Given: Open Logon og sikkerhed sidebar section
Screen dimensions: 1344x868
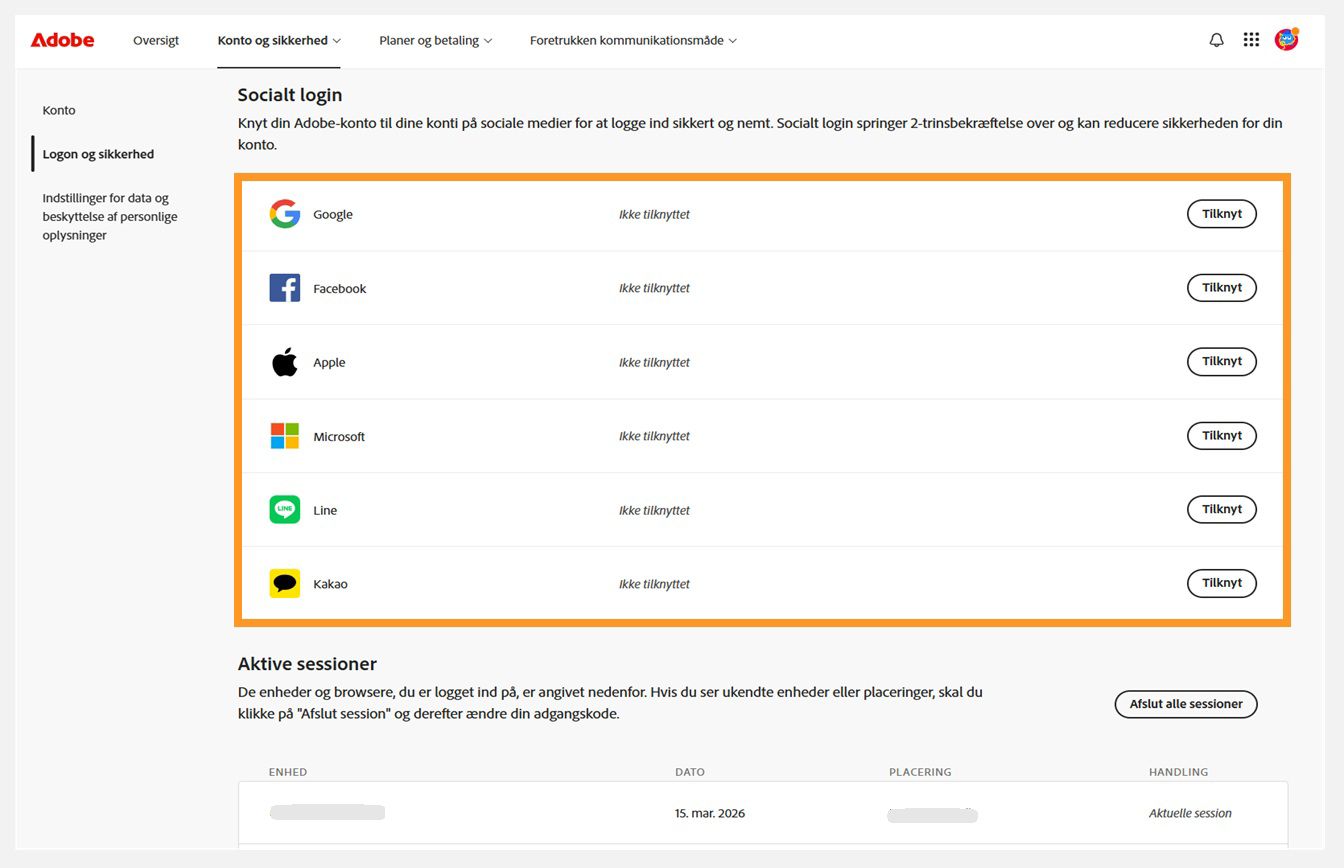Looking at the screenshot, I should [x=98, y=153].
